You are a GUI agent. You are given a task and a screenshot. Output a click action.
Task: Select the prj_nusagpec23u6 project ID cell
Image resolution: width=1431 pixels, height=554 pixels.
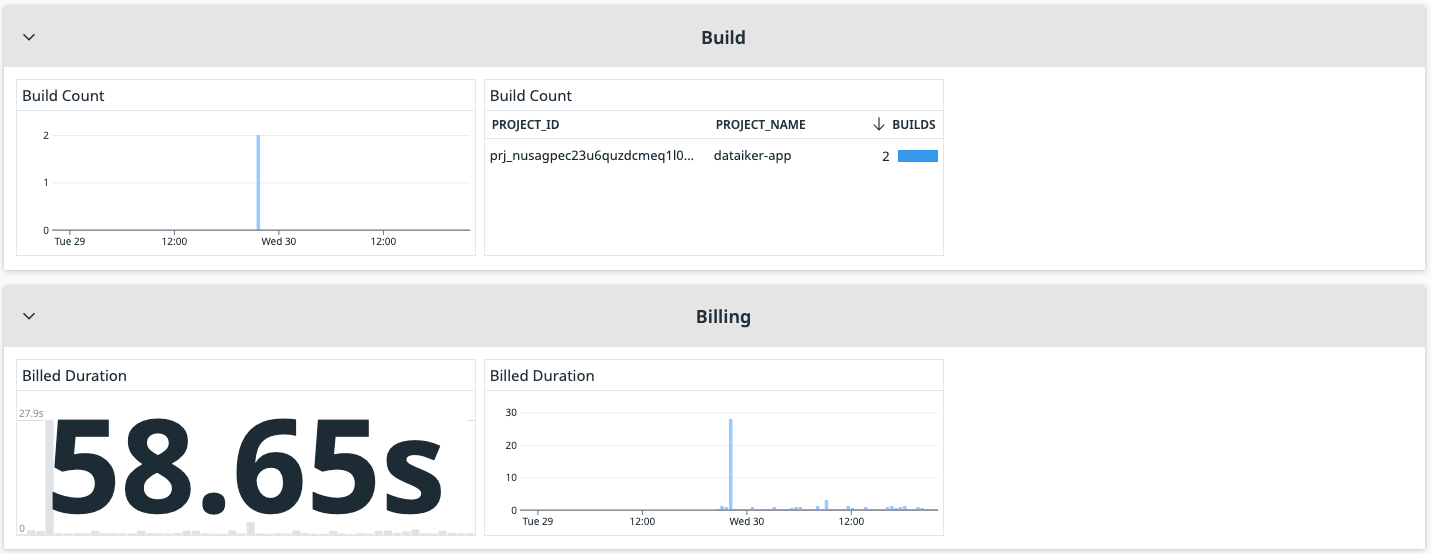coord(591,156)
